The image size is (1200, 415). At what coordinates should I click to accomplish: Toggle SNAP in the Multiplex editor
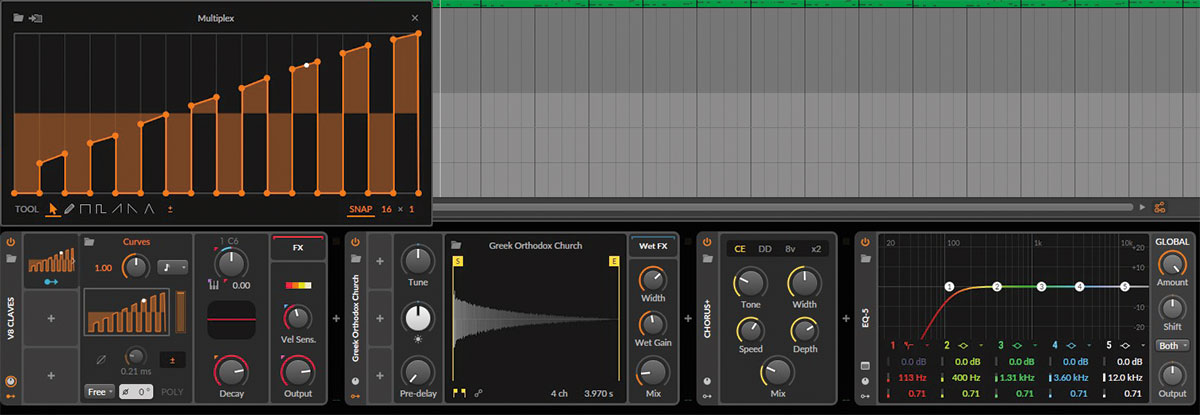point(360,210)
